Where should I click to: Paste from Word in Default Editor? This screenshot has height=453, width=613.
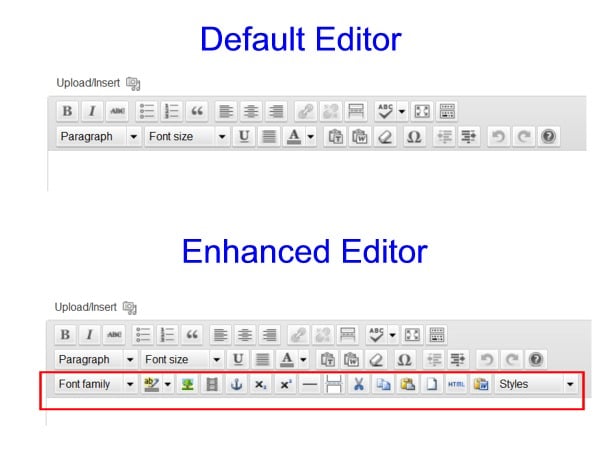[x=360, y=136]
